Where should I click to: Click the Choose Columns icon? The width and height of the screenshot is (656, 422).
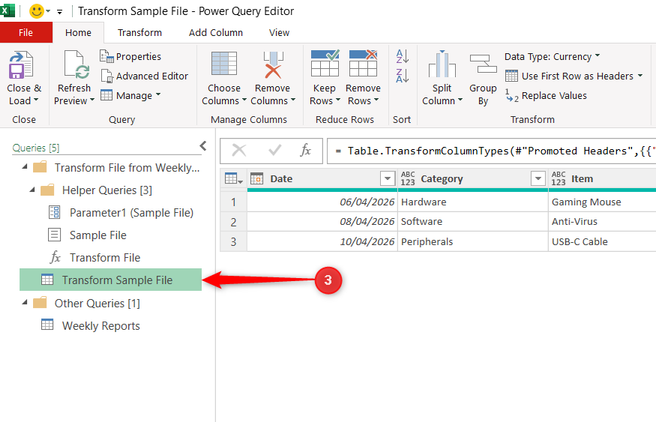point(224,63)
